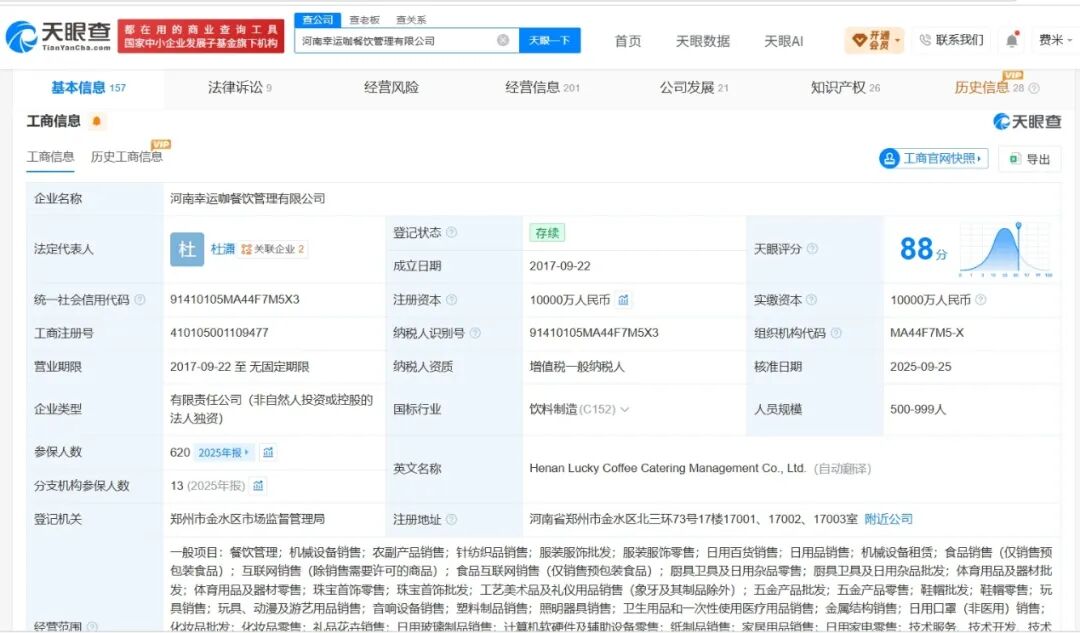Open the 基本信息 tab
1080x633 pixels.
point(88,87)
